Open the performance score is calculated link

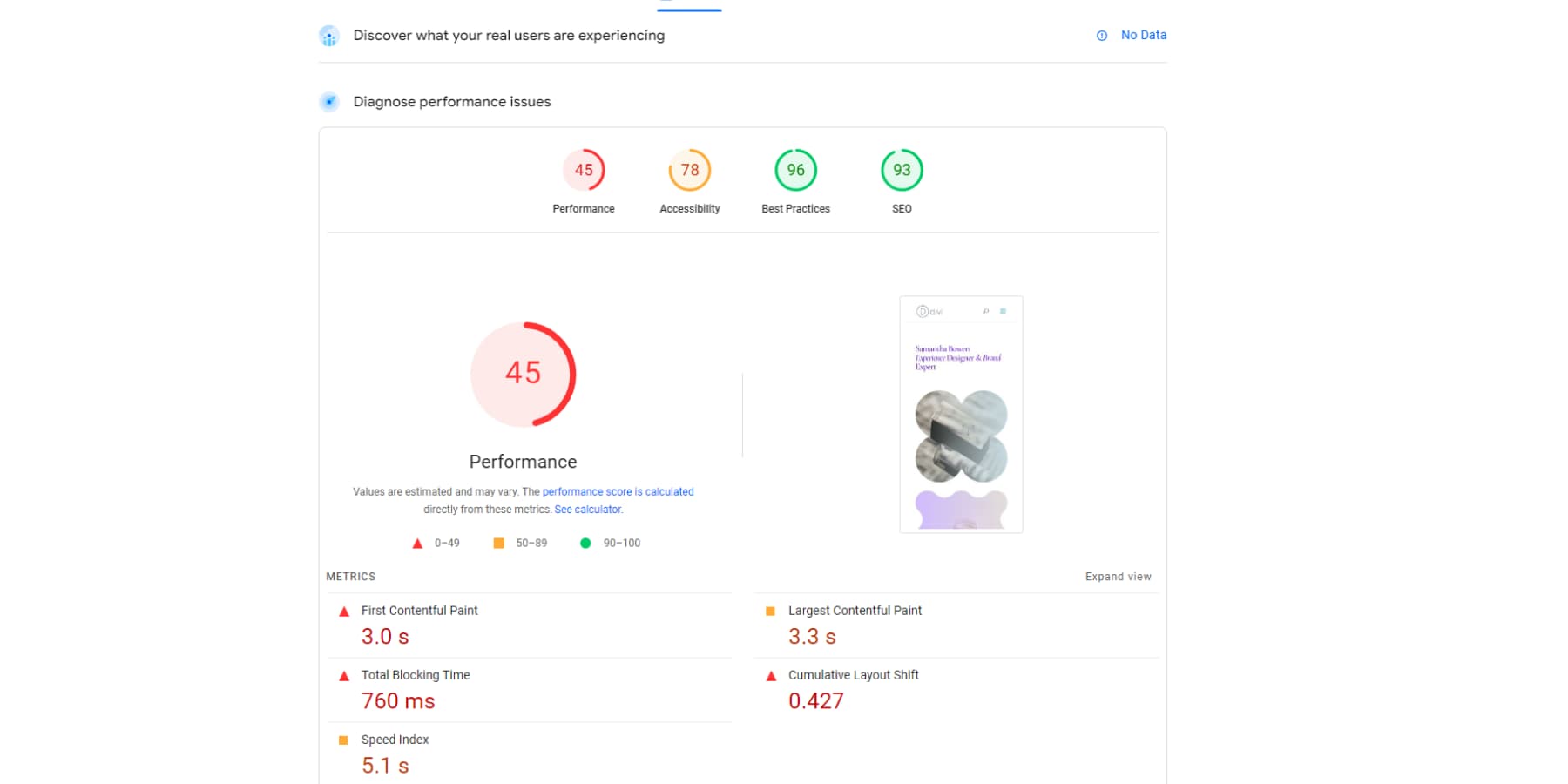pos(618,491)
